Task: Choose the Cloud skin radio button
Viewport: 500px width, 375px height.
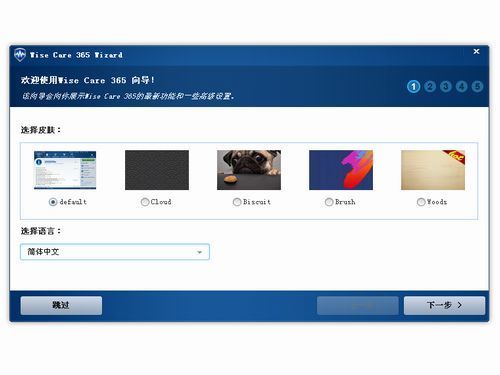Action: [x=145, y=202]
